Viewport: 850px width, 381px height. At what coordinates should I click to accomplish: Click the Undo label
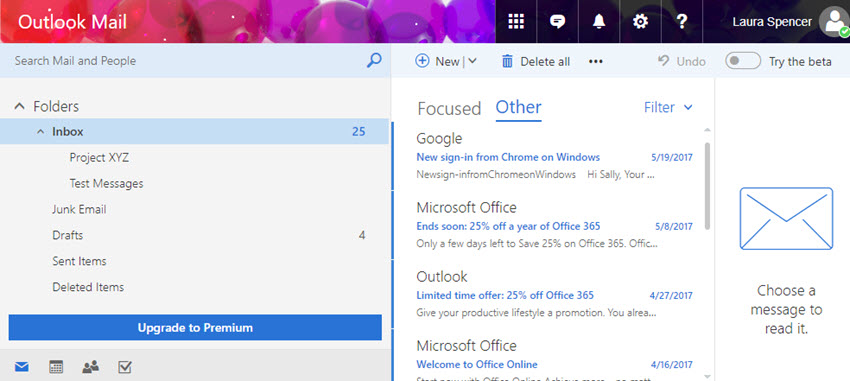(x=691, y=62)
